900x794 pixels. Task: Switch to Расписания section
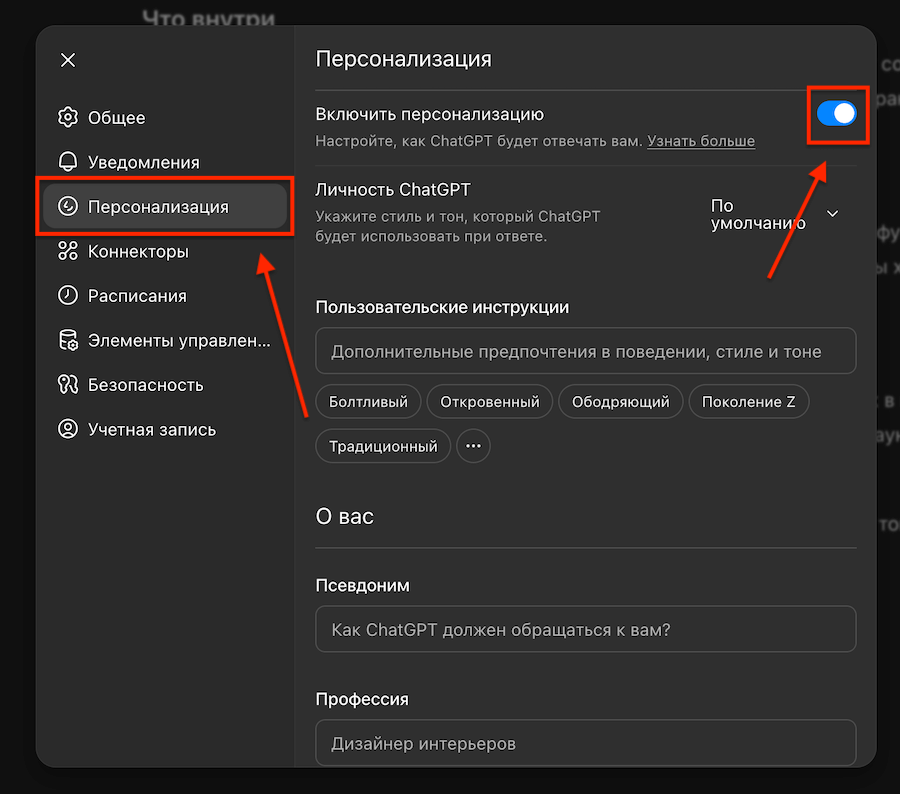(165, 295)
